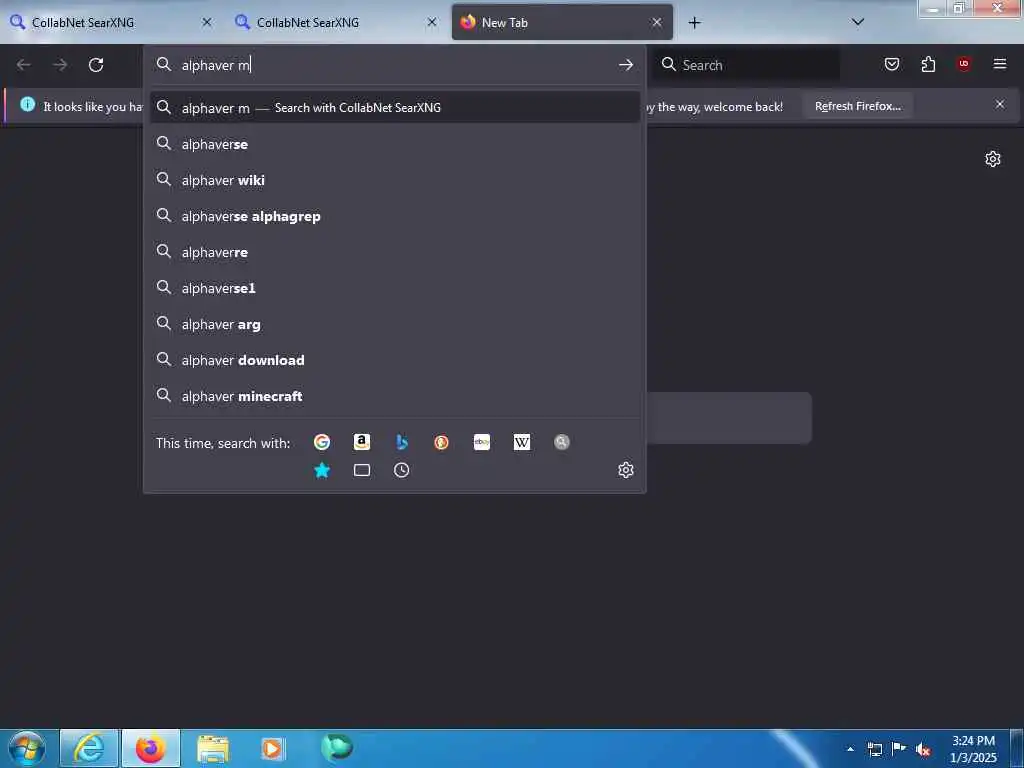Open the Firefox hamburger menu

1000,64
